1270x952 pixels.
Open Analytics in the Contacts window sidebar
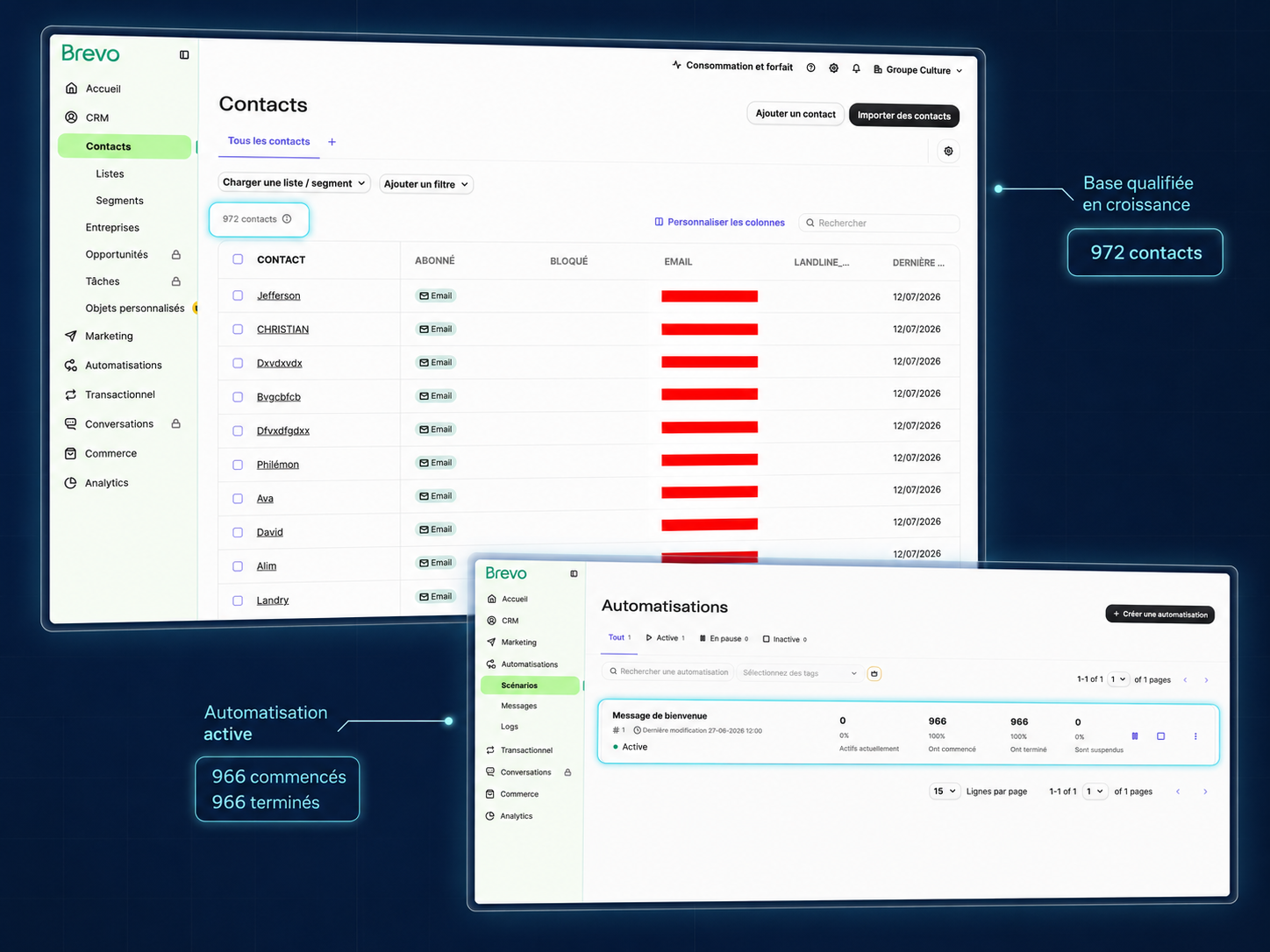(96, 483)
